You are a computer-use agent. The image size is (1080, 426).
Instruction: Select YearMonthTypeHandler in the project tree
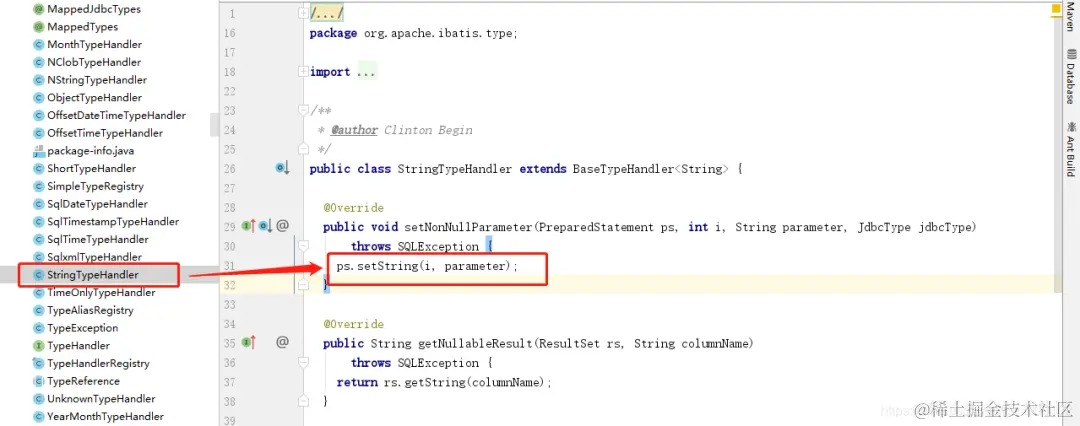105,416
